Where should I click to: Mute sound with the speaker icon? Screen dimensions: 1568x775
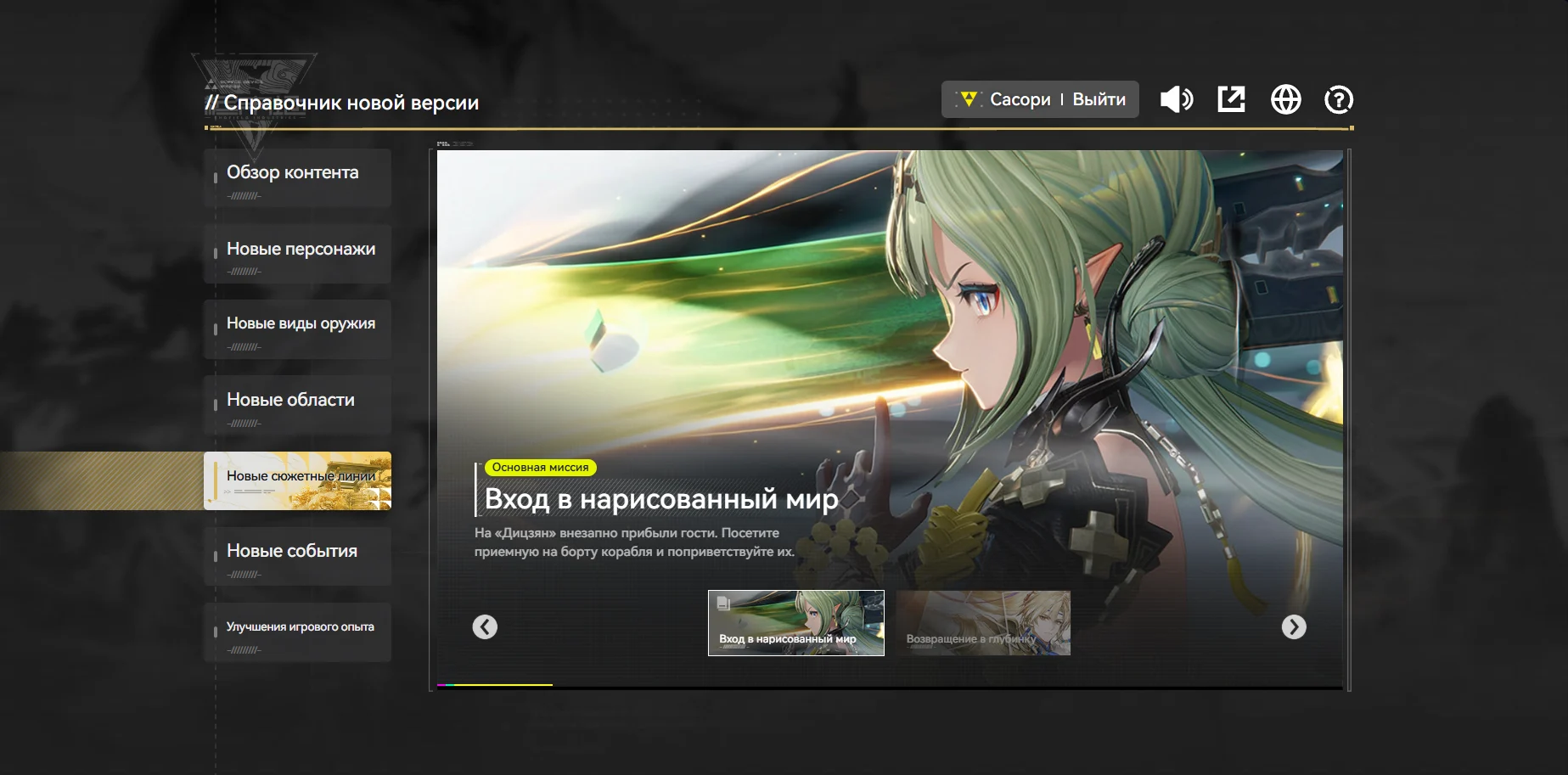point(1177,99)
